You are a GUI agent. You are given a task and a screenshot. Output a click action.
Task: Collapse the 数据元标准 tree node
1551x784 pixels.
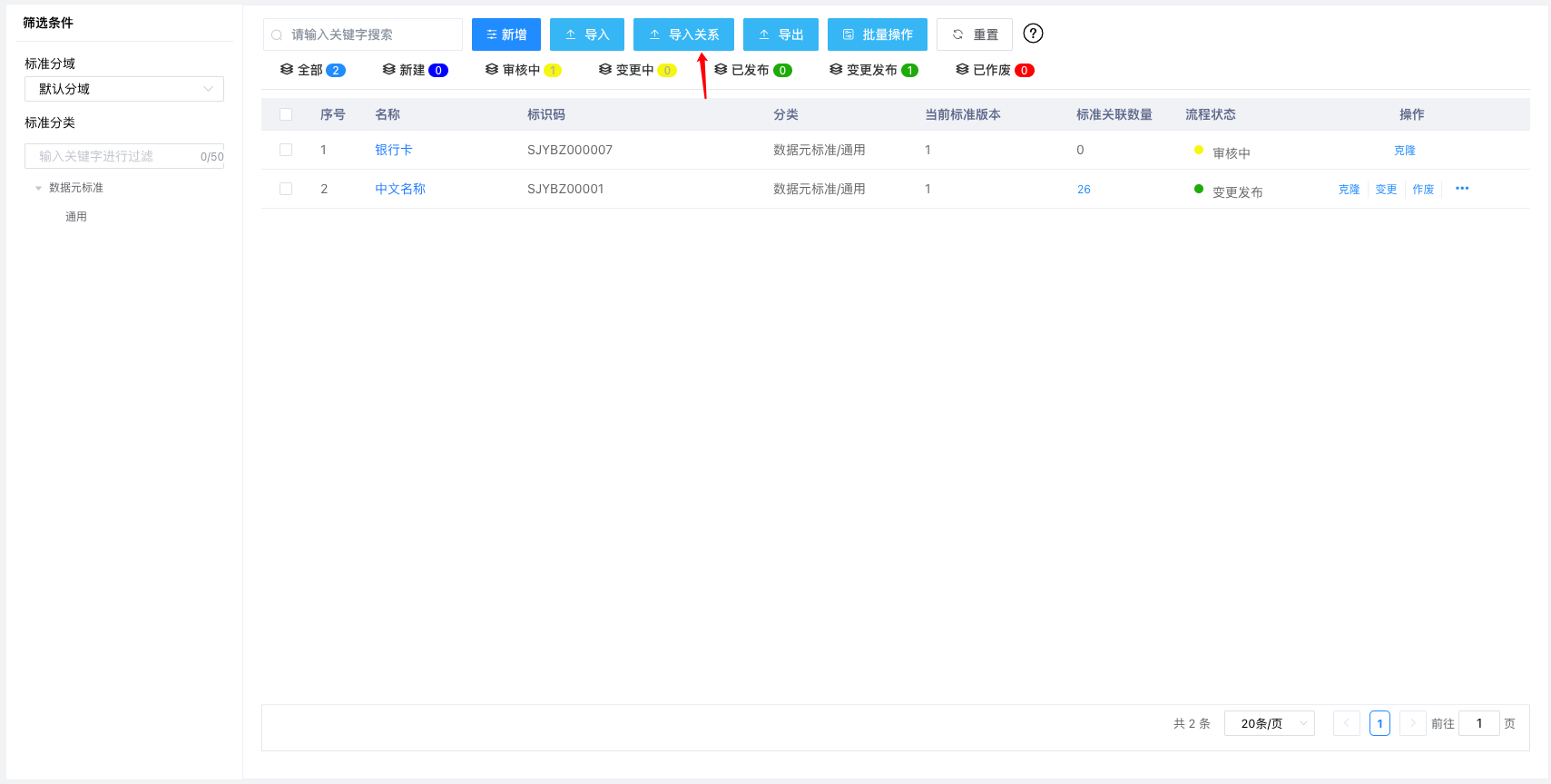pyautogui.click(x=38, y=188)
